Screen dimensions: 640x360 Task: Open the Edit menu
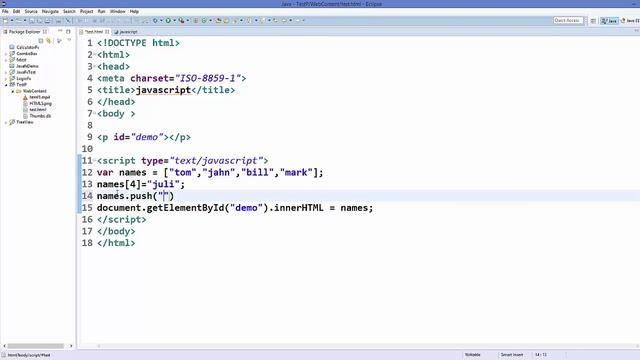(x=16, y=11)
